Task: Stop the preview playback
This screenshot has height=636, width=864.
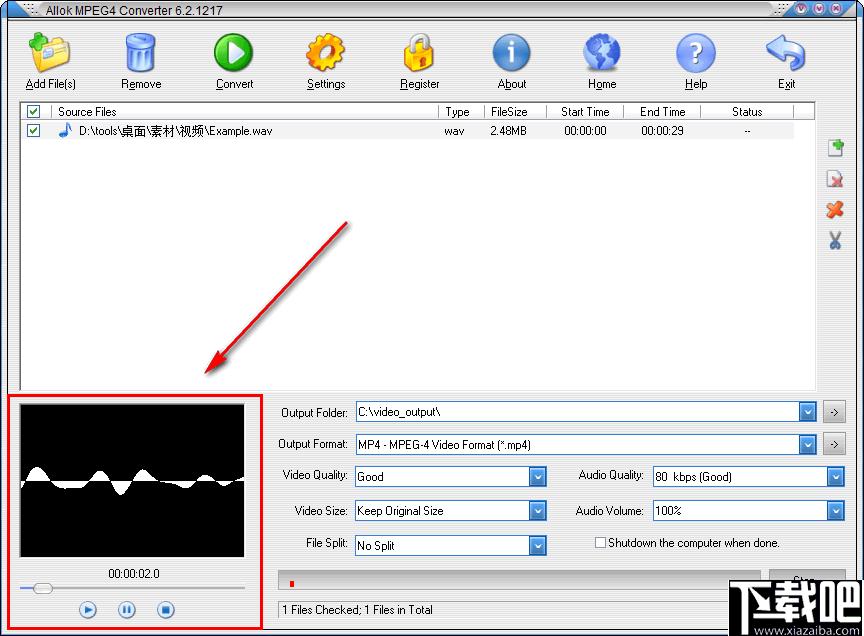Action: (166, 610)
